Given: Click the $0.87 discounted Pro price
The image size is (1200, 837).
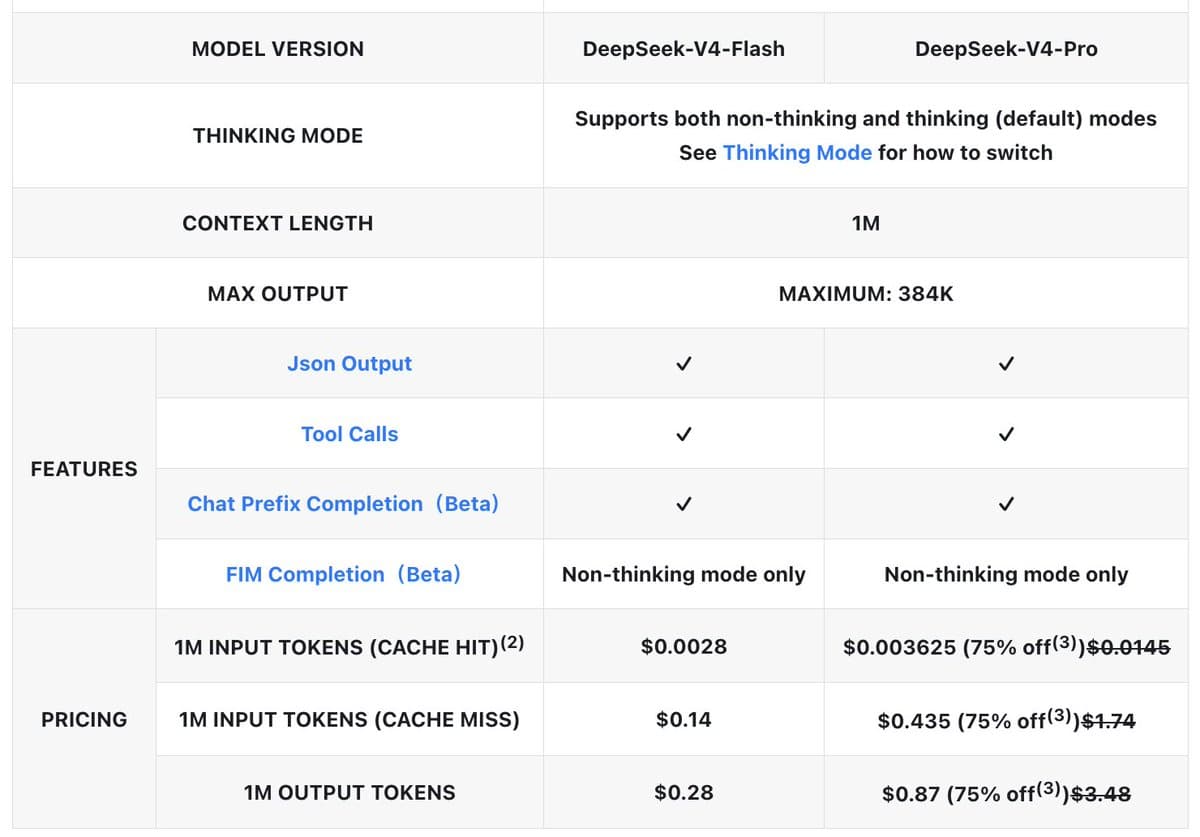Looking at the screenshot, I should click(x=913, y=794).
